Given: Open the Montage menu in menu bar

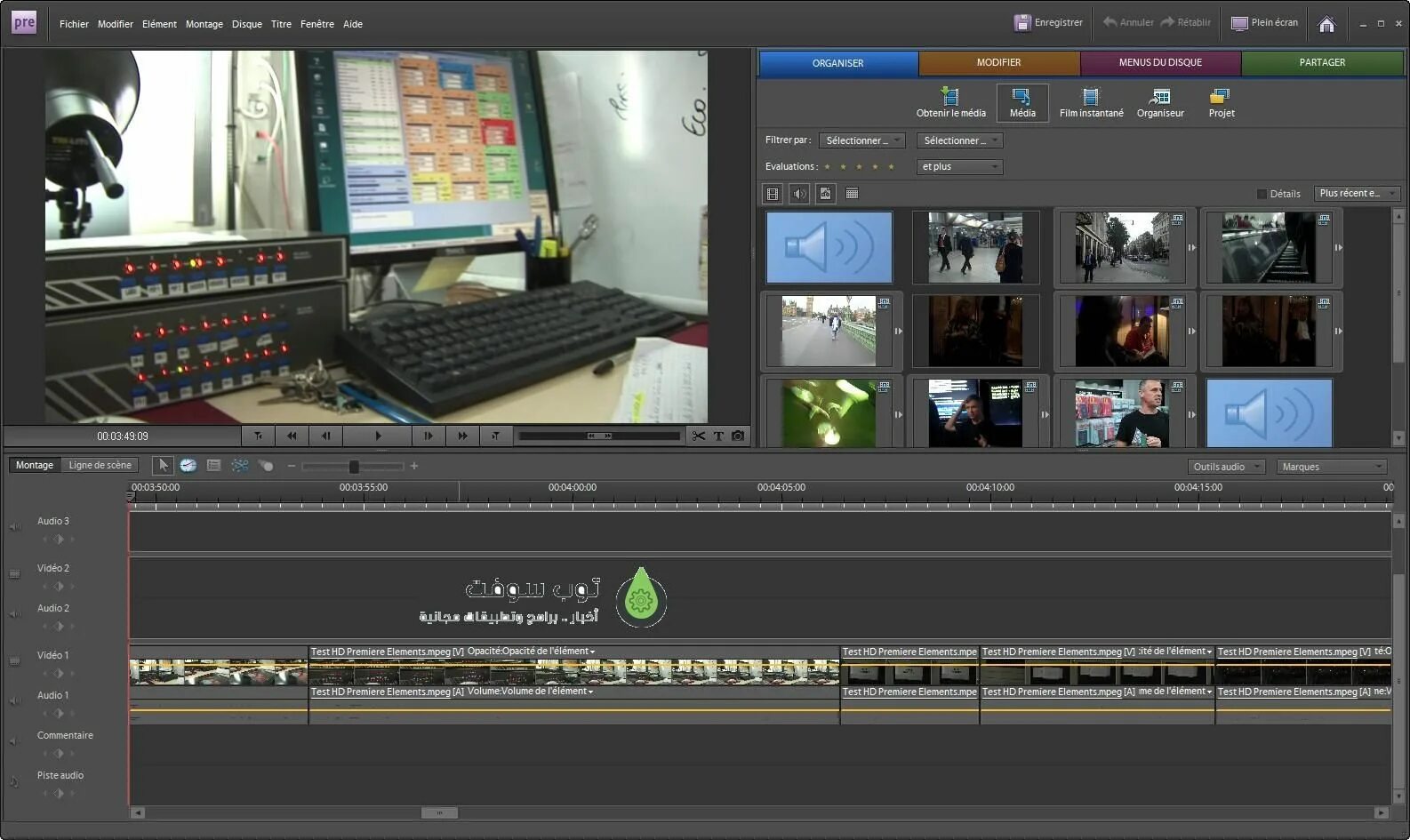Looking at the screenshot, I should tap(204, 24).
